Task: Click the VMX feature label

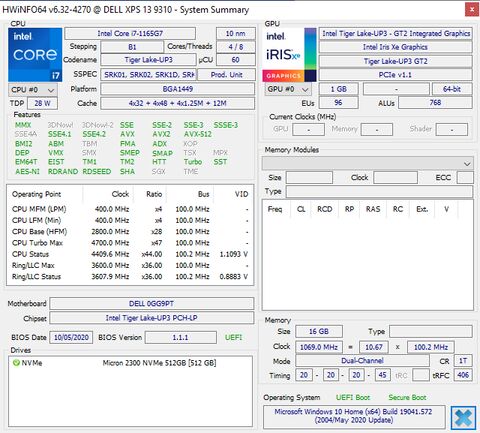Action: pos(56,153)
